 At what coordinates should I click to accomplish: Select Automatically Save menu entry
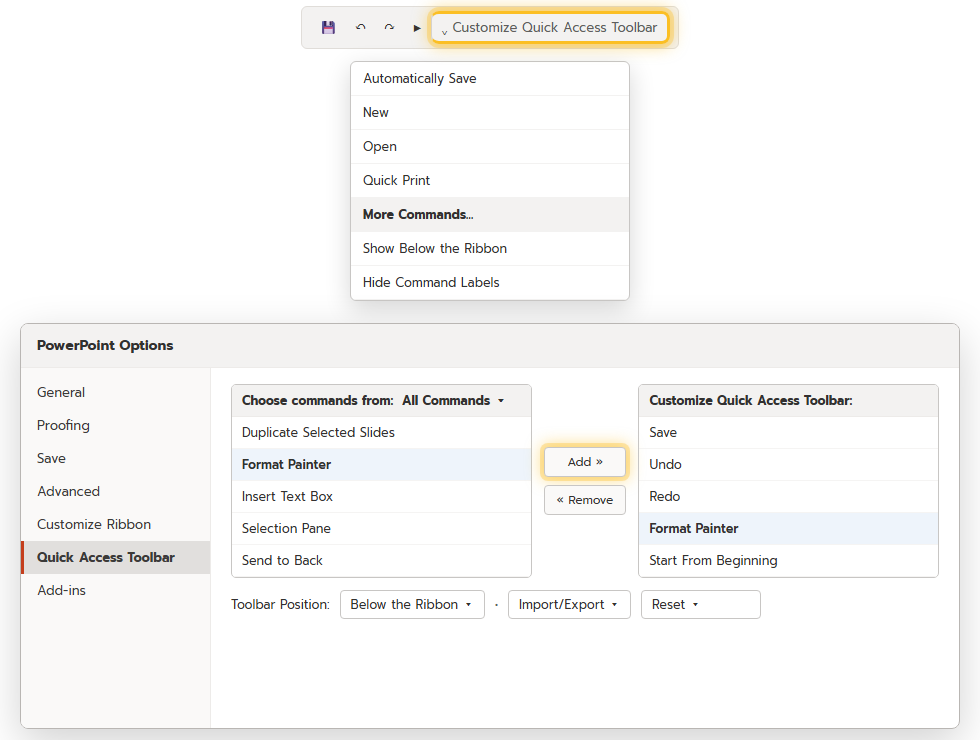[x=489, y=79]
